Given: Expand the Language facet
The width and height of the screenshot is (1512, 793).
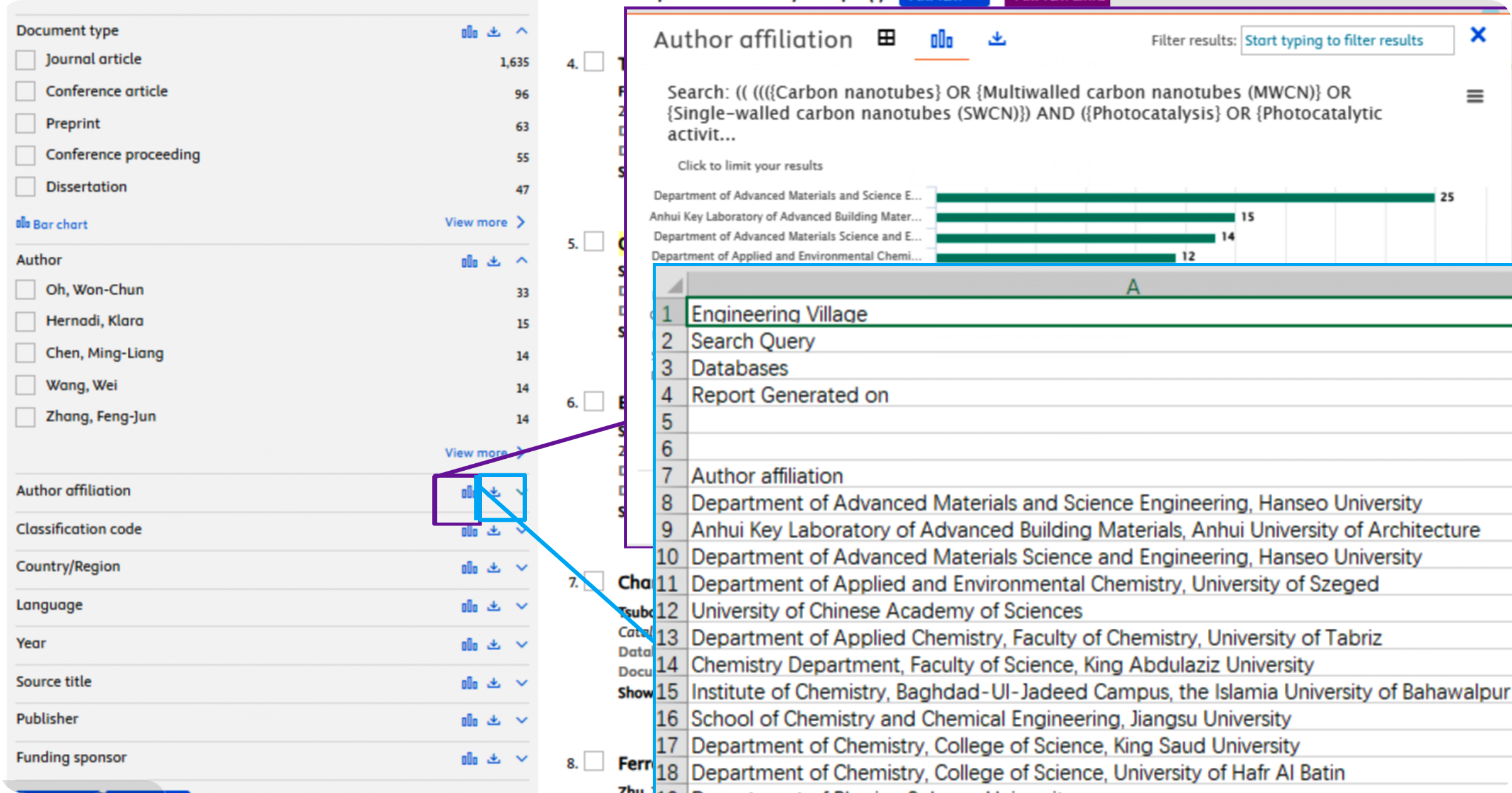Looking at the screenshot, I should coord(522,606).
